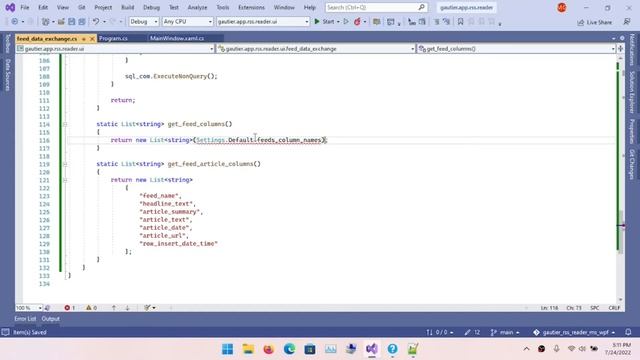Click the Open File folder icon

[x=61, y=22]
